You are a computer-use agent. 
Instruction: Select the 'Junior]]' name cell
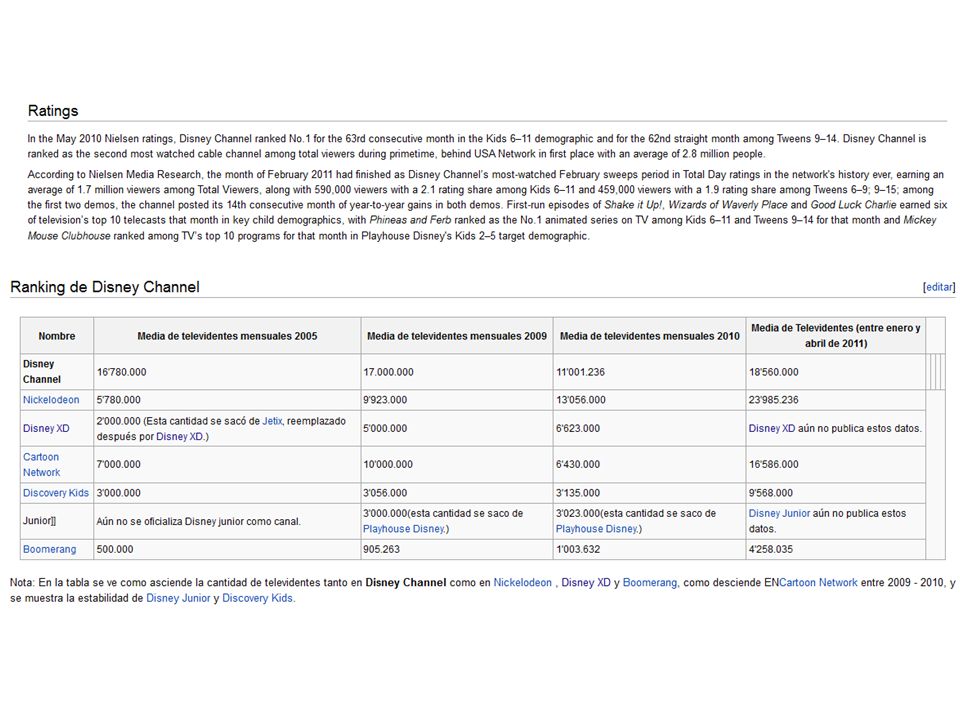(57, 521)
